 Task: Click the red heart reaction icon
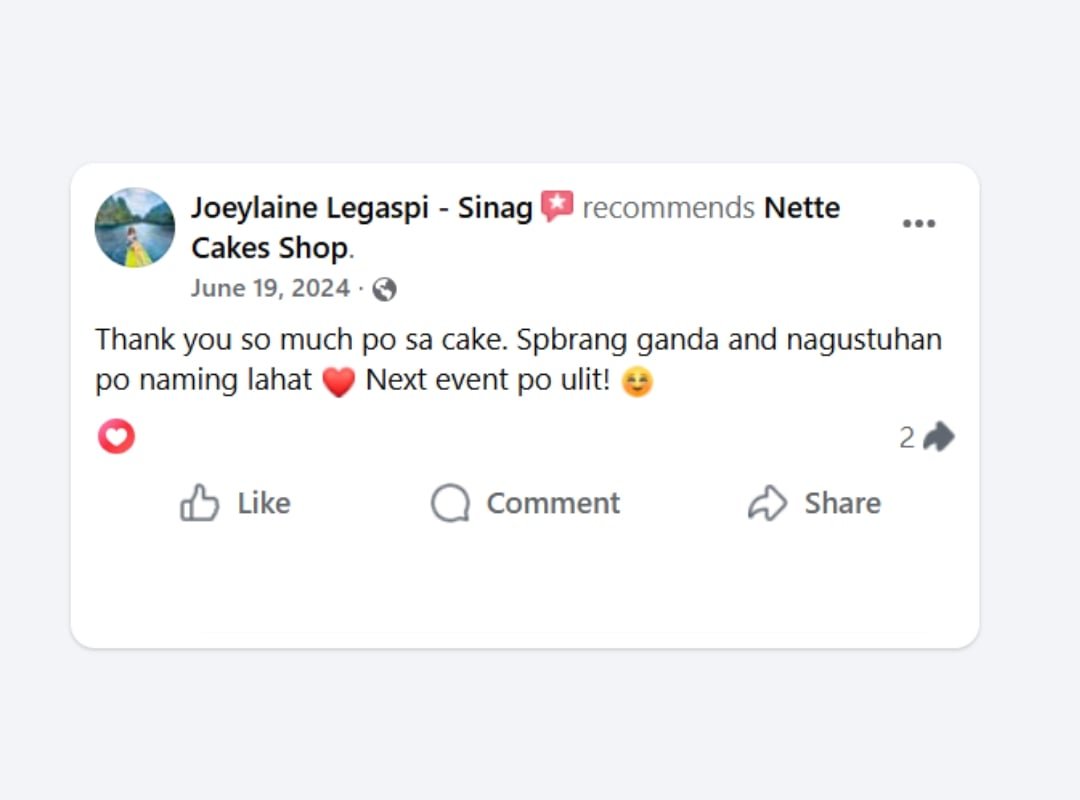116,437
